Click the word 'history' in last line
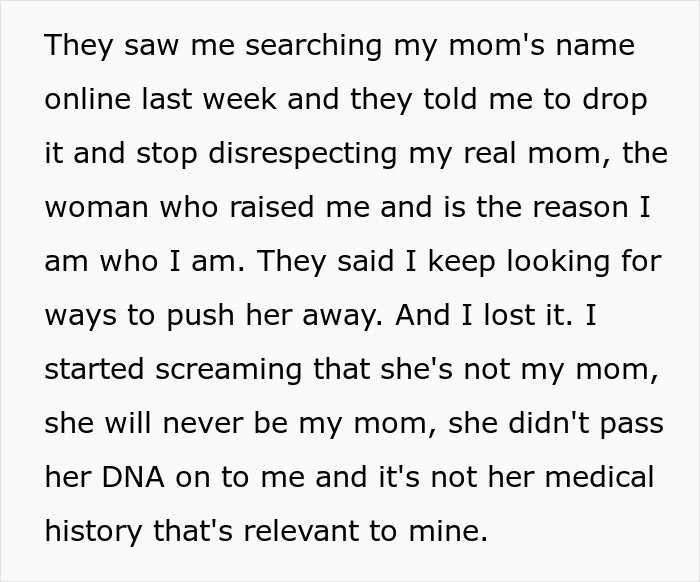 tap(91, 531)
